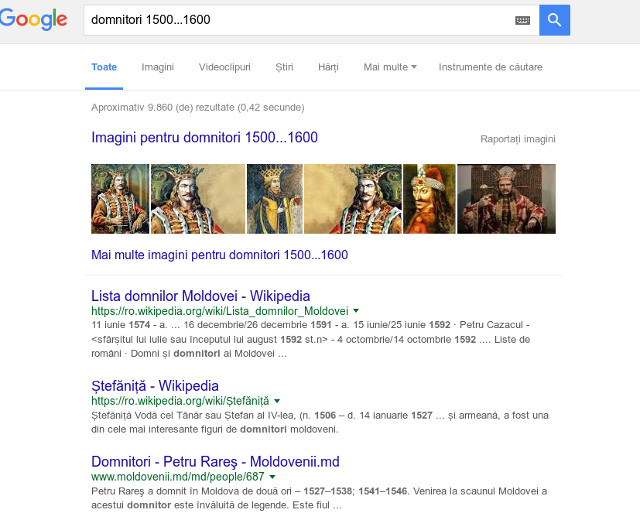Click Mai multe imagini pentru domnitori link
The image size is (640, 520).
[219, 255]
